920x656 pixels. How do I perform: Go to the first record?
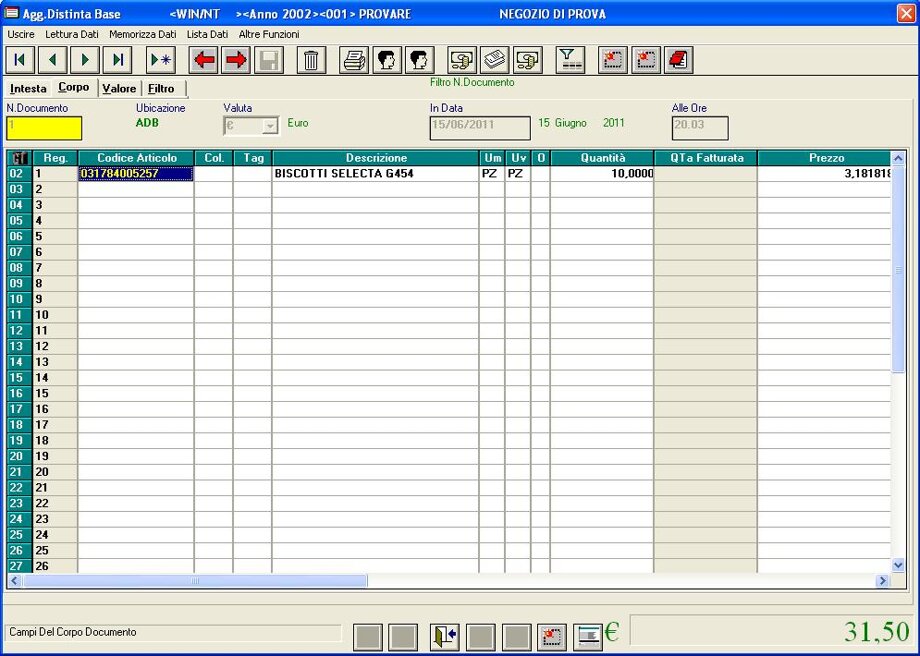(x=21, y=60)
